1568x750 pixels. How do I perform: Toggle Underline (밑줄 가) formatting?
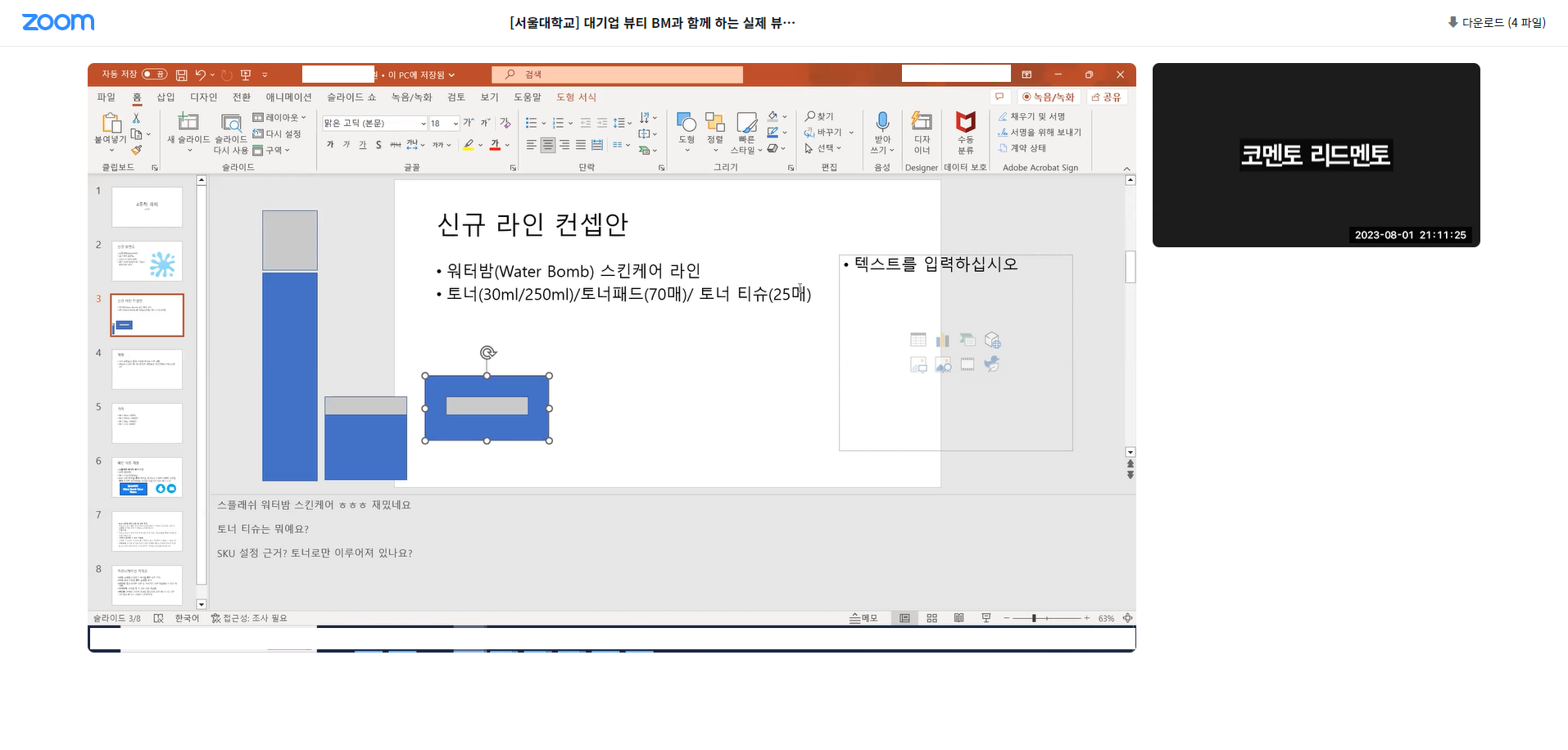[363, 145]
